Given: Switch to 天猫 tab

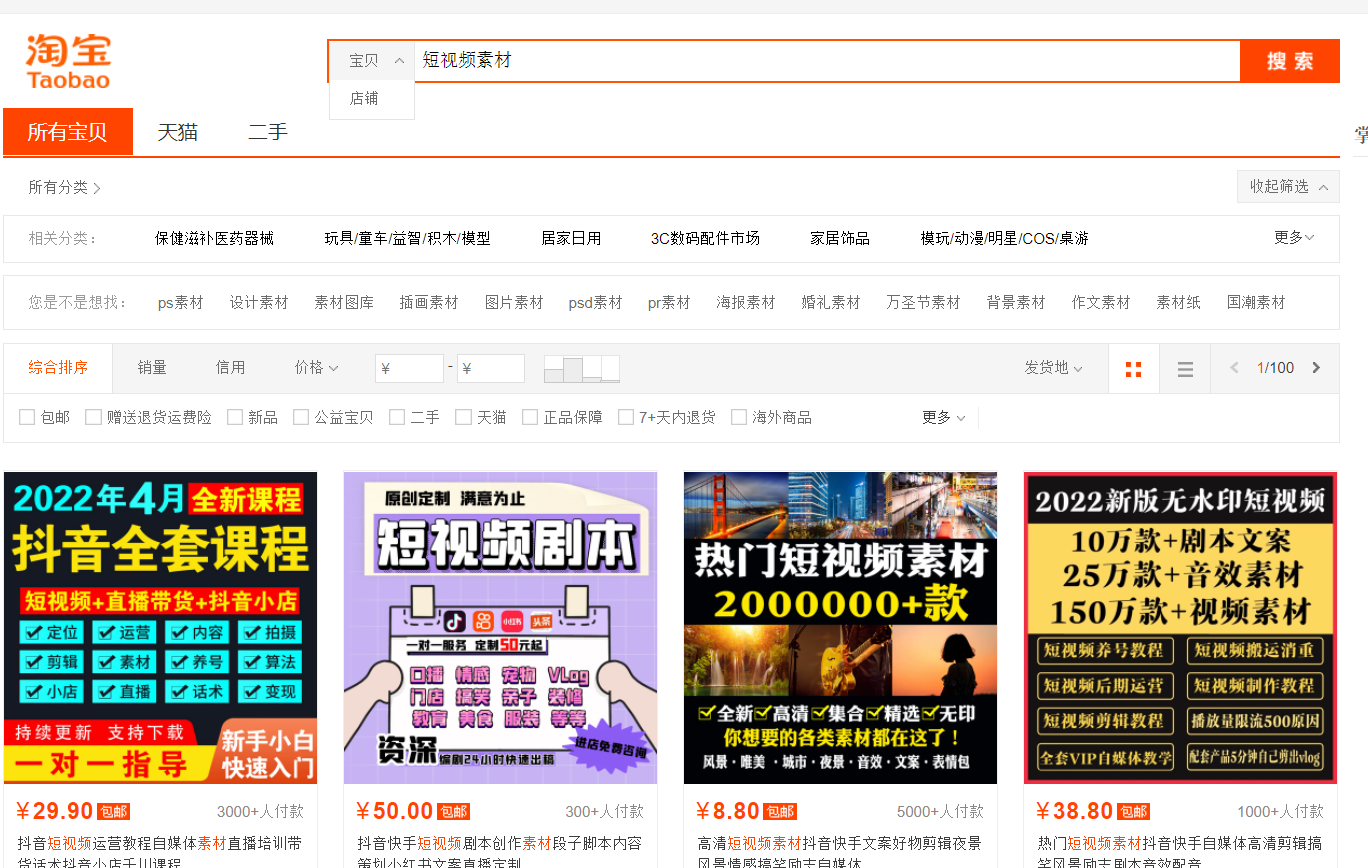Looking at the screenshot, I should pos(178,132).
